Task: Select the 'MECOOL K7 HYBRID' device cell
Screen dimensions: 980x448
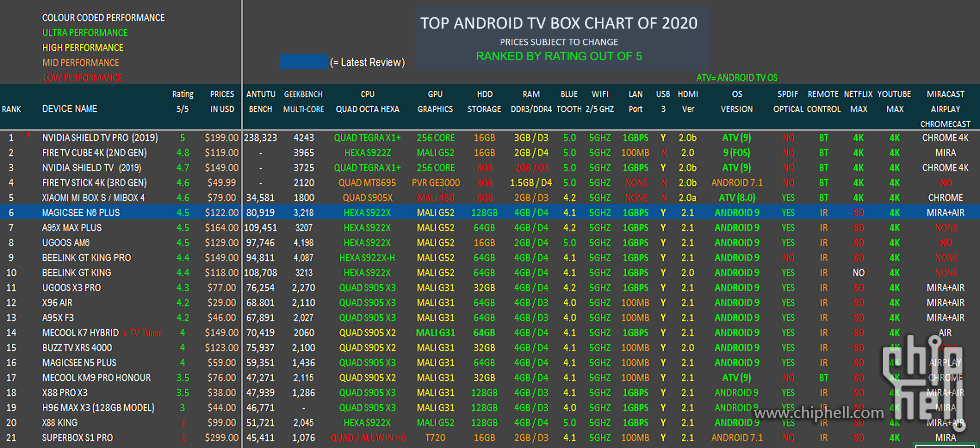Action: click(x=80, y=332)
